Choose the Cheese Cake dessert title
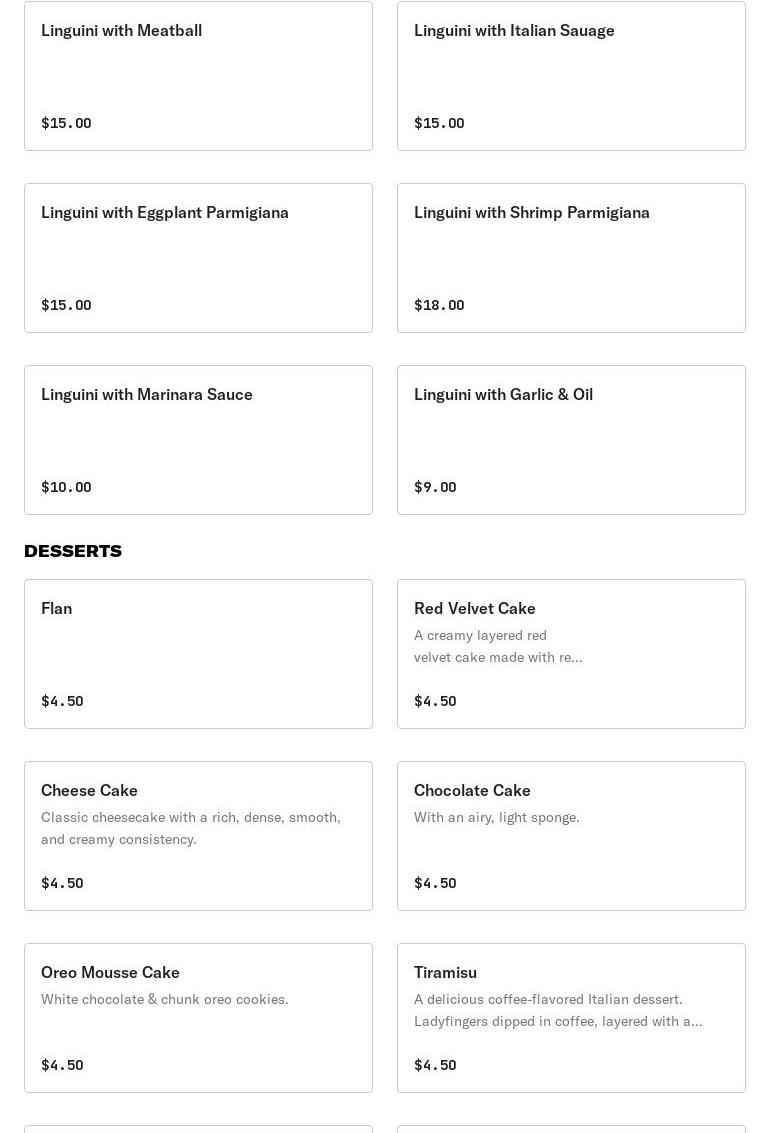770x1133 pixels. coord(89,790)
